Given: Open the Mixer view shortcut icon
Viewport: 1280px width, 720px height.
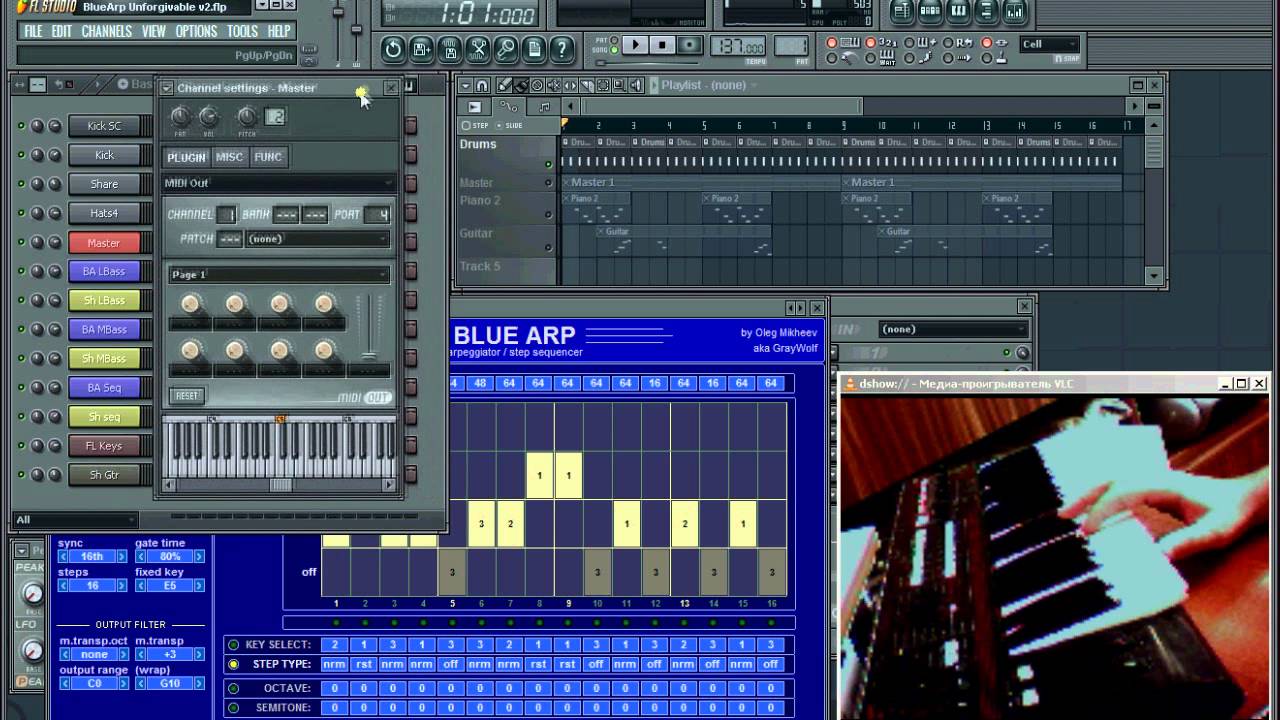Looking at the screenshot, I should [1014, 12].
